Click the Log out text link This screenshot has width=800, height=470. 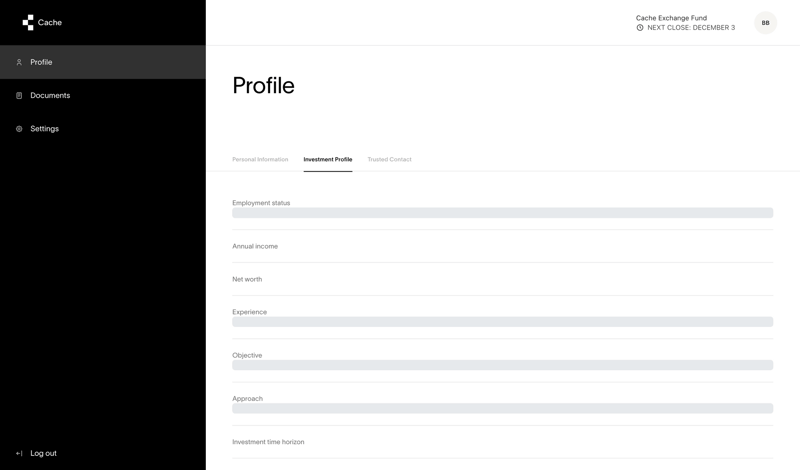click(43, 453)
